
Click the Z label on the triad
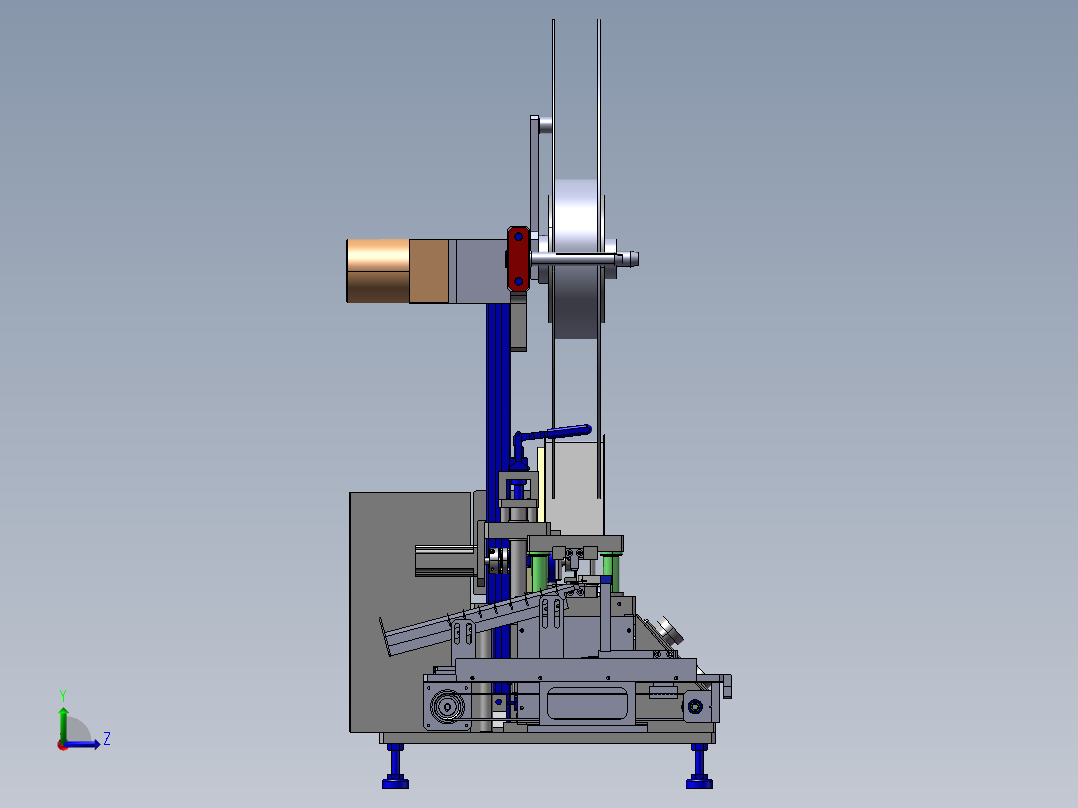[x=107, y=739]
